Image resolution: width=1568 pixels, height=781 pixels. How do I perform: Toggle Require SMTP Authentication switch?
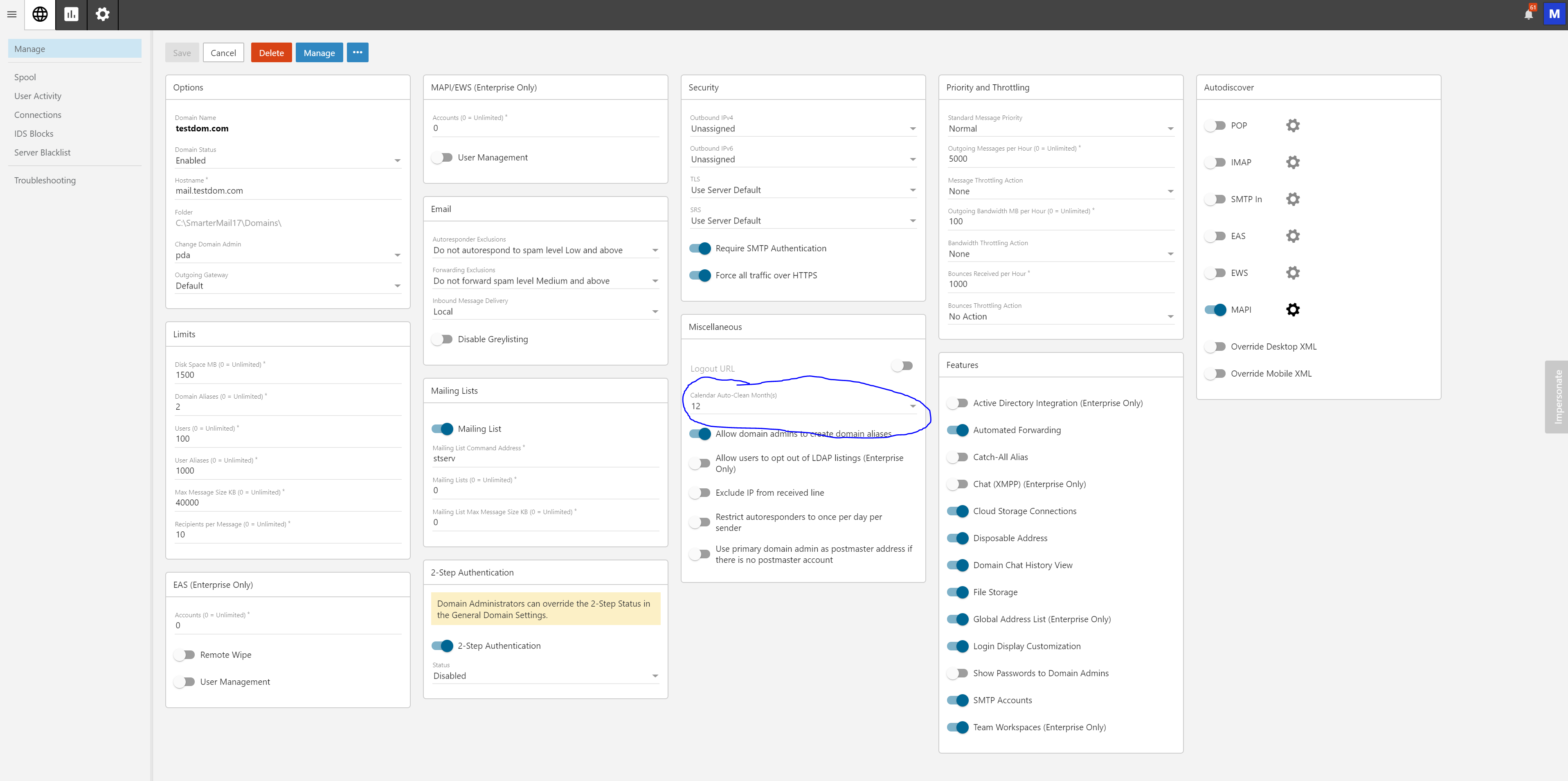click(x=700, y=248)
